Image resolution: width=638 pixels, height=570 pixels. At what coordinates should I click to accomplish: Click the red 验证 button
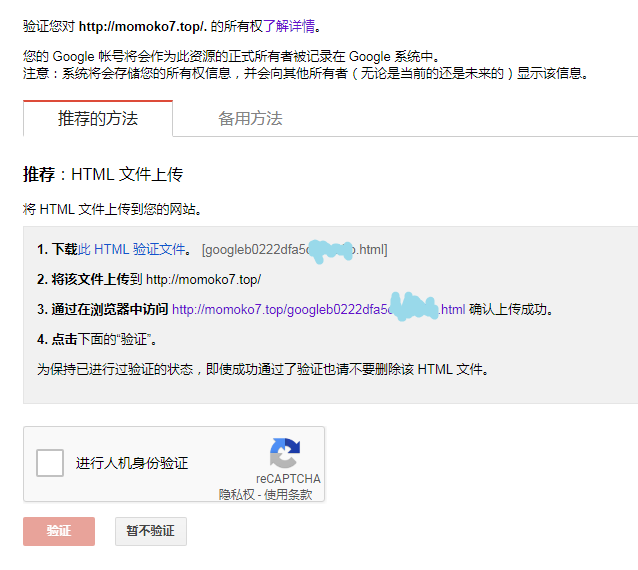59,531
